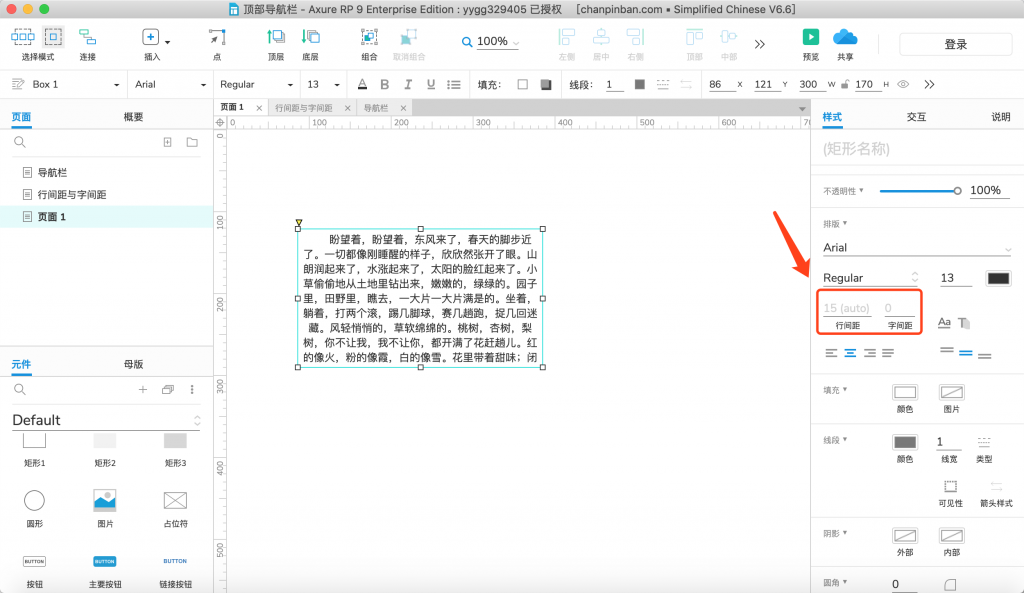Bring to front with 顶层 icon
This screenshot has height=593, width=1024.
click(275, 37)
